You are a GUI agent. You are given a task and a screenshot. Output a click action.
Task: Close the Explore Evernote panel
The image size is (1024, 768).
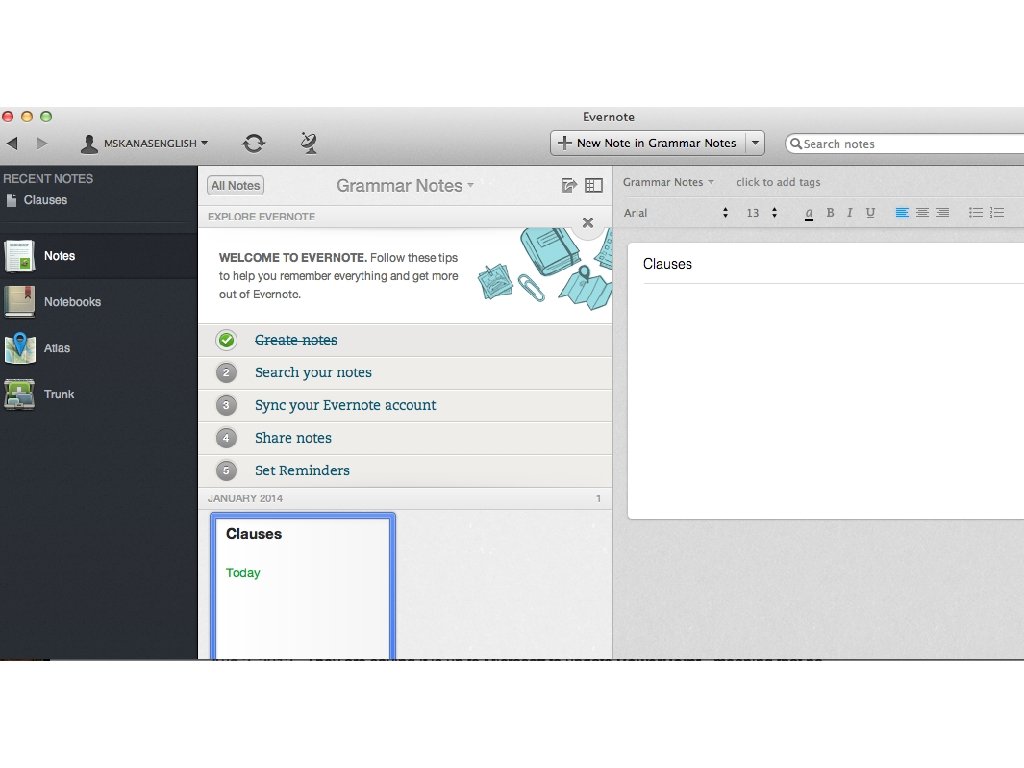tap(588, 223)
